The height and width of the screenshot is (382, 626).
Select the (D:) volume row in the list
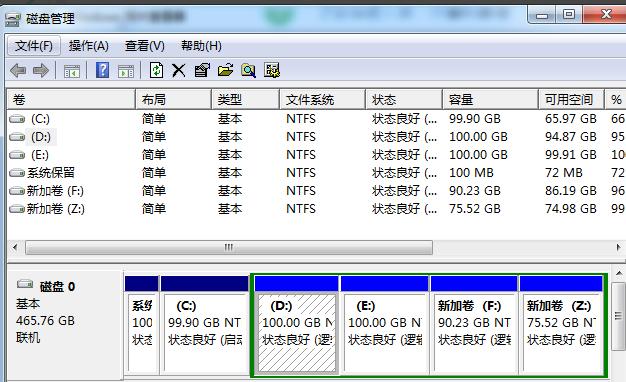pyautogui.click(x=317, y=137)
